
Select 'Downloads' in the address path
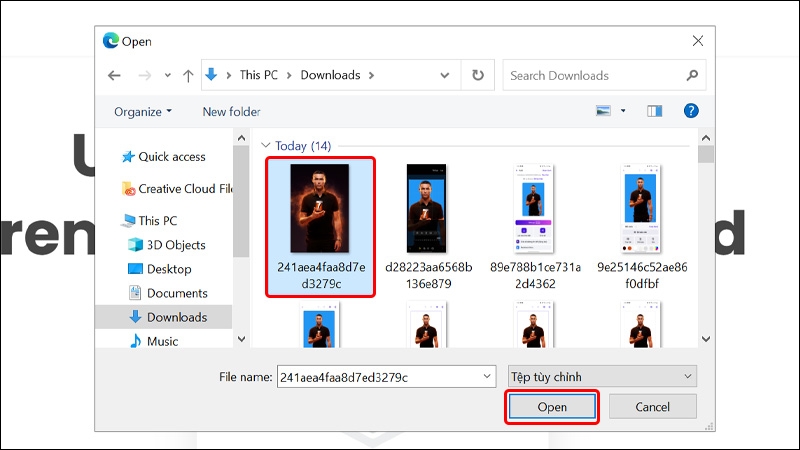pos(330,75)
